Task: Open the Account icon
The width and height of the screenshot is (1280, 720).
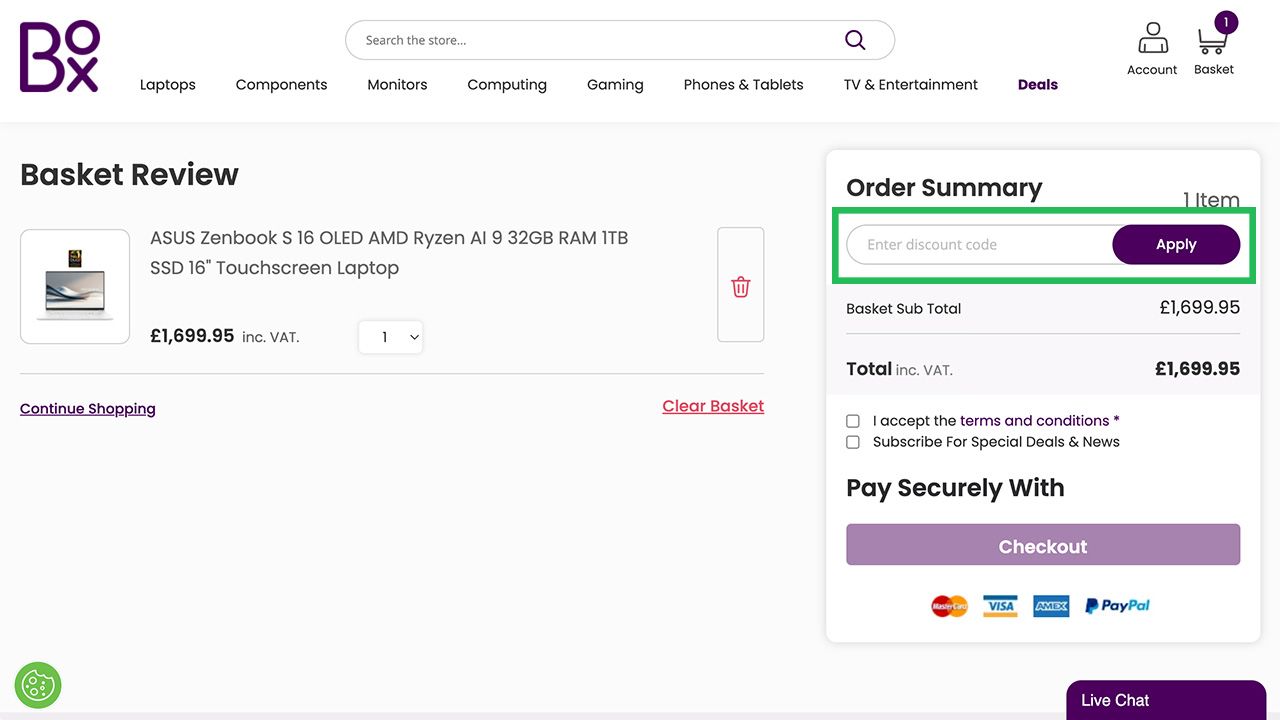Action: coord(1152,49)
